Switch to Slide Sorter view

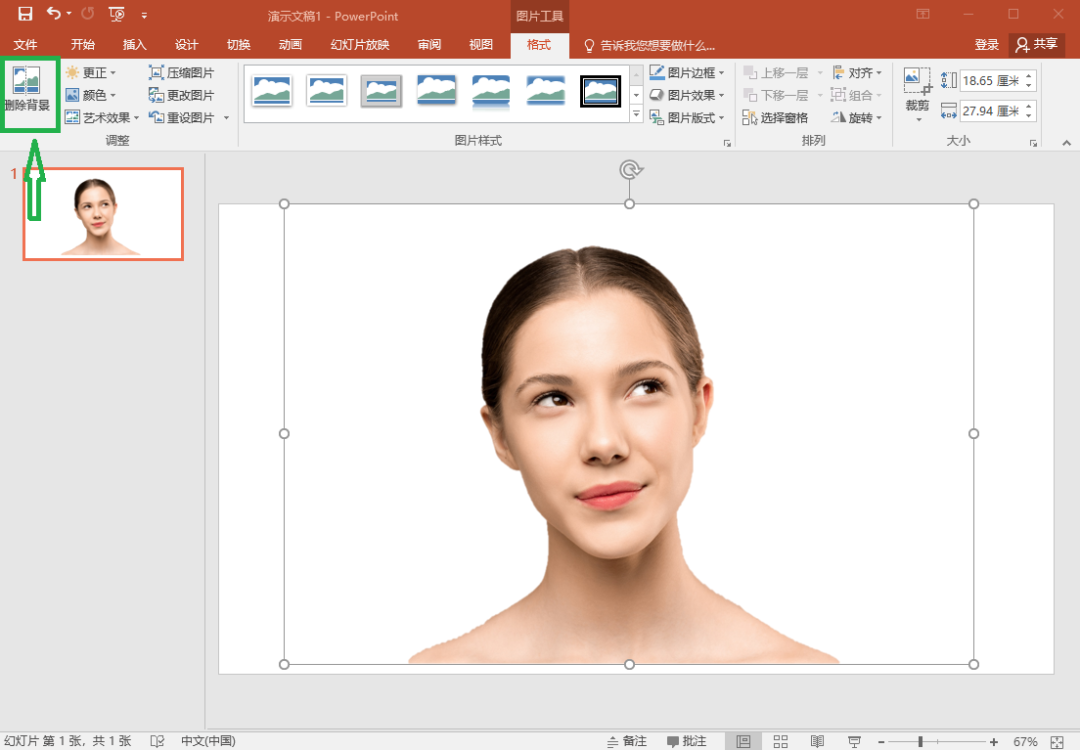pyautogui.click(x=781, y=741)
